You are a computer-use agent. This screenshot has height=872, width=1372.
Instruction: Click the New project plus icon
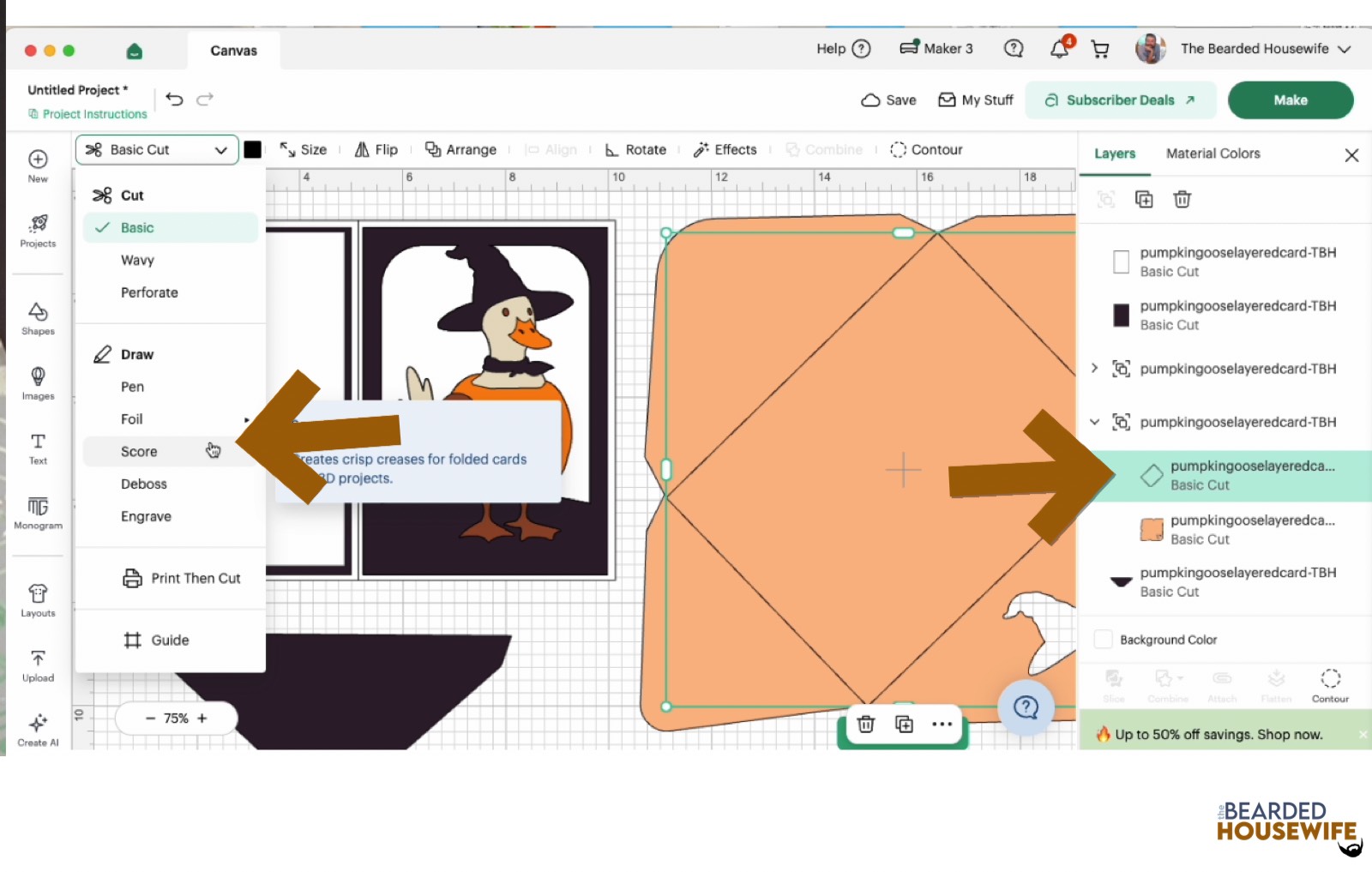click(38, 159)
